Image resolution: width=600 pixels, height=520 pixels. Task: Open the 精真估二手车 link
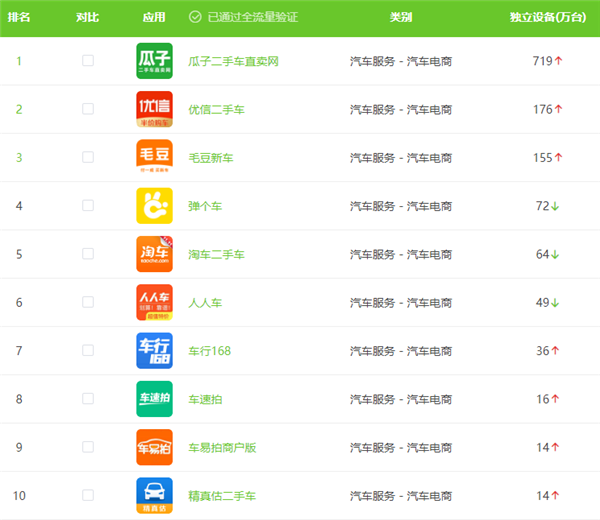222,496
